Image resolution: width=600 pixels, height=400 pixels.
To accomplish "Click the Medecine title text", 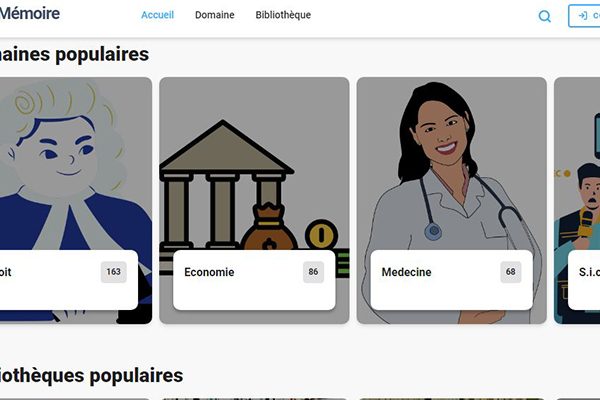I will pos(406,272).
